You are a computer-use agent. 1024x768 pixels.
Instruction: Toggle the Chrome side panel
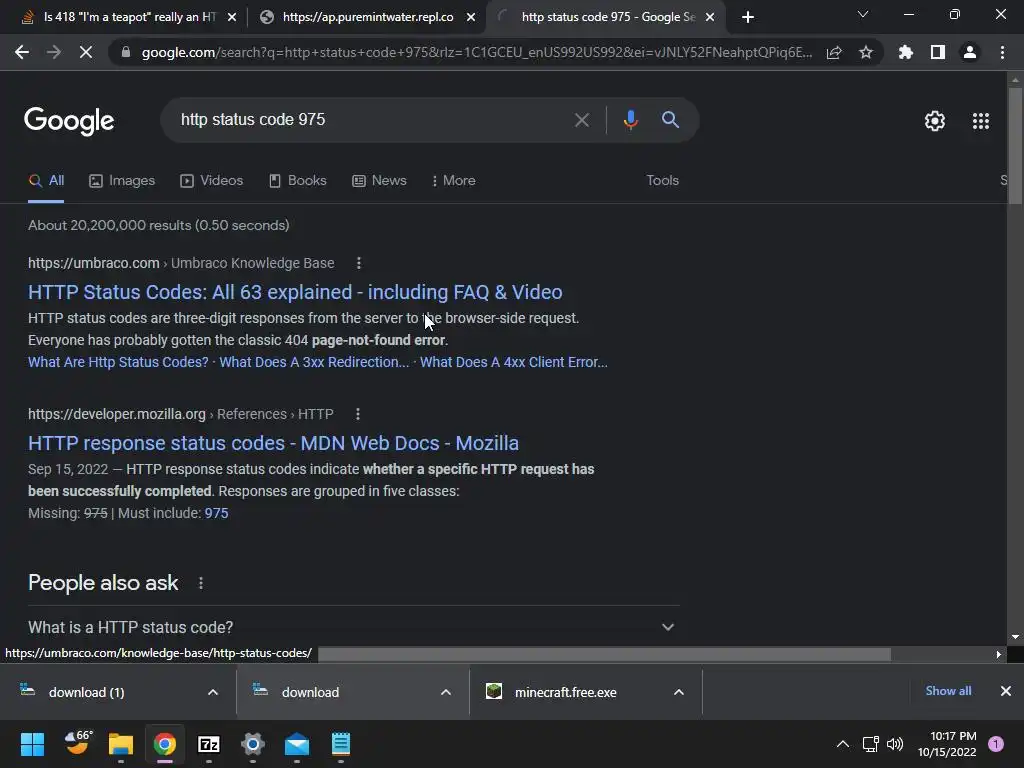click(x=938, y=52)
